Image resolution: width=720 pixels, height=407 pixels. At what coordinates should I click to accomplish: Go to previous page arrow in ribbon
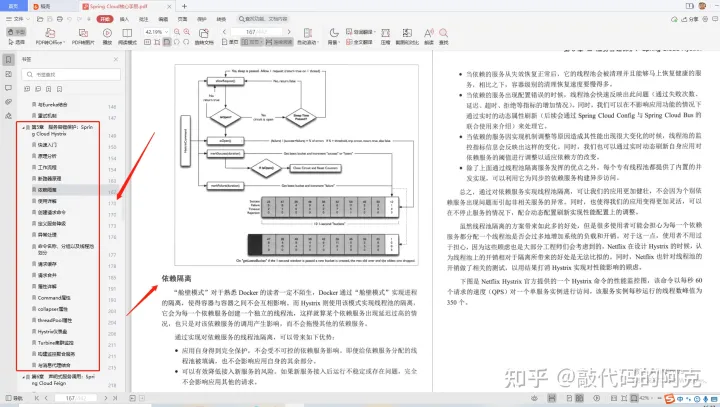224,32
